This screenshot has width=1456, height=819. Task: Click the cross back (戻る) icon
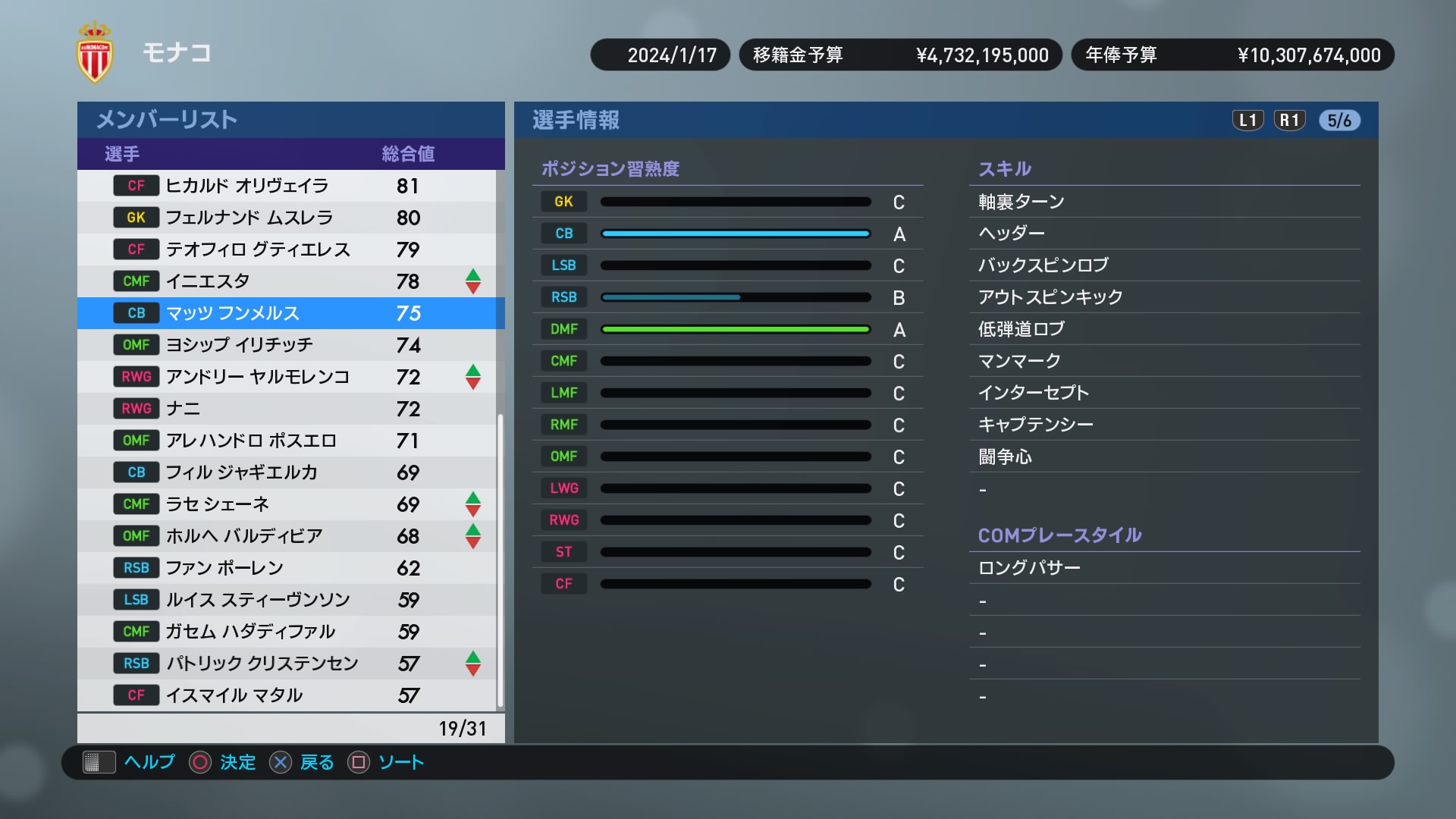[281, 762]
